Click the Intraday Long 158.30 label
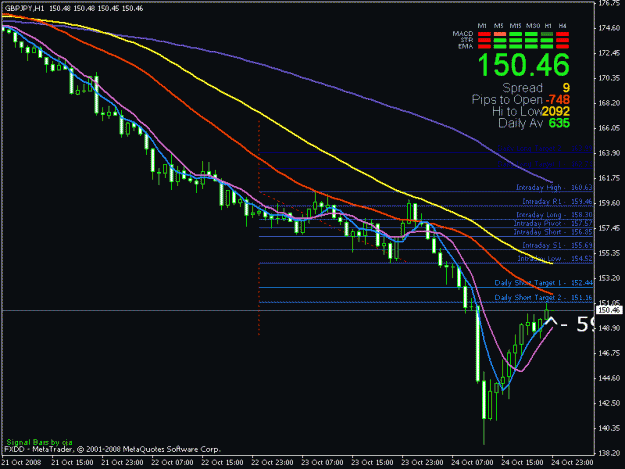The width and height of the screenshot is (625, 469). click(x=554, y=215)
